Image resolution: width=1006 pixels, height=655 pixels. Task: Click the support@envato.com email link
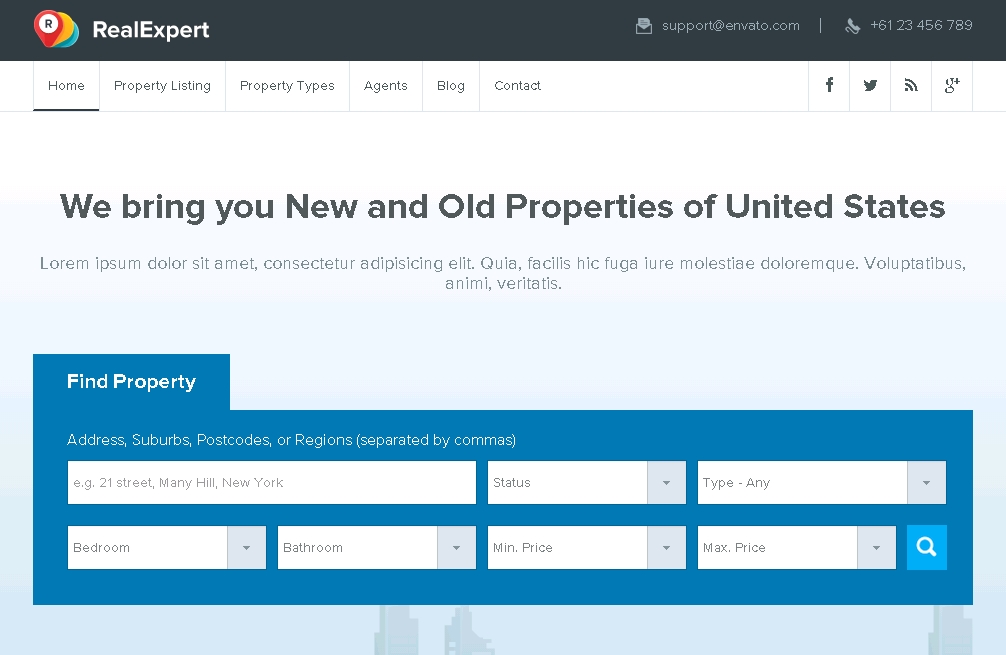click(731, 26)
